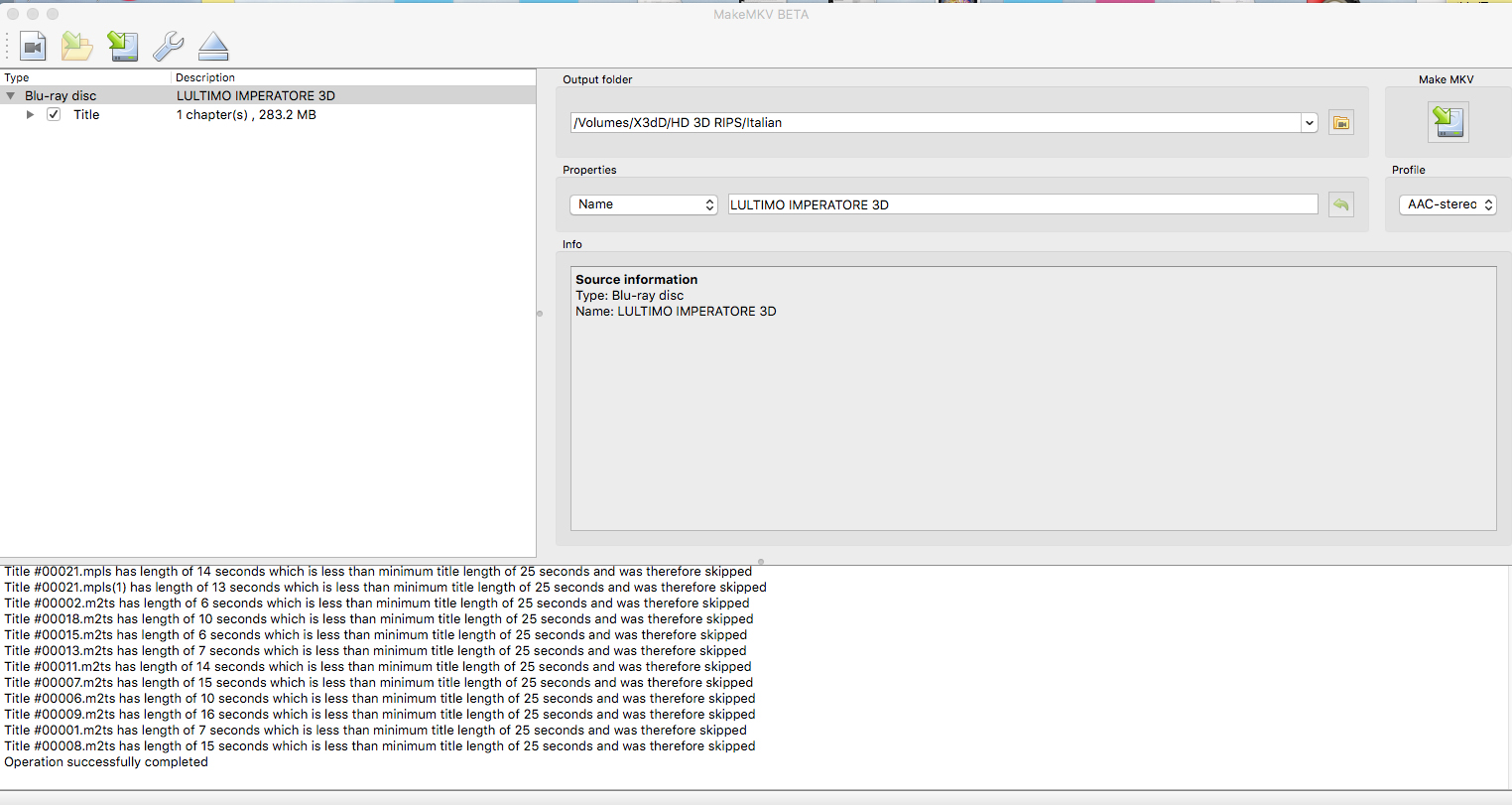Image resolution: width=1512 pixels, height=805 pixels.
Task: Click the Output folder label
Action: pos(597,79)
